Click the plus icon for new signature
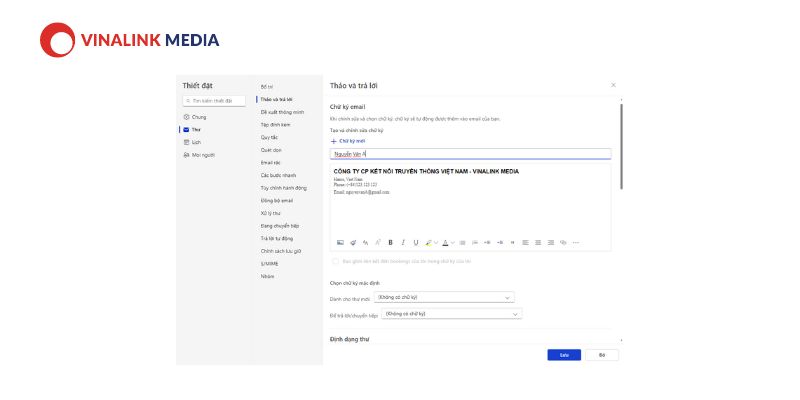Screen dimensions: 800x400 point(334,141)
